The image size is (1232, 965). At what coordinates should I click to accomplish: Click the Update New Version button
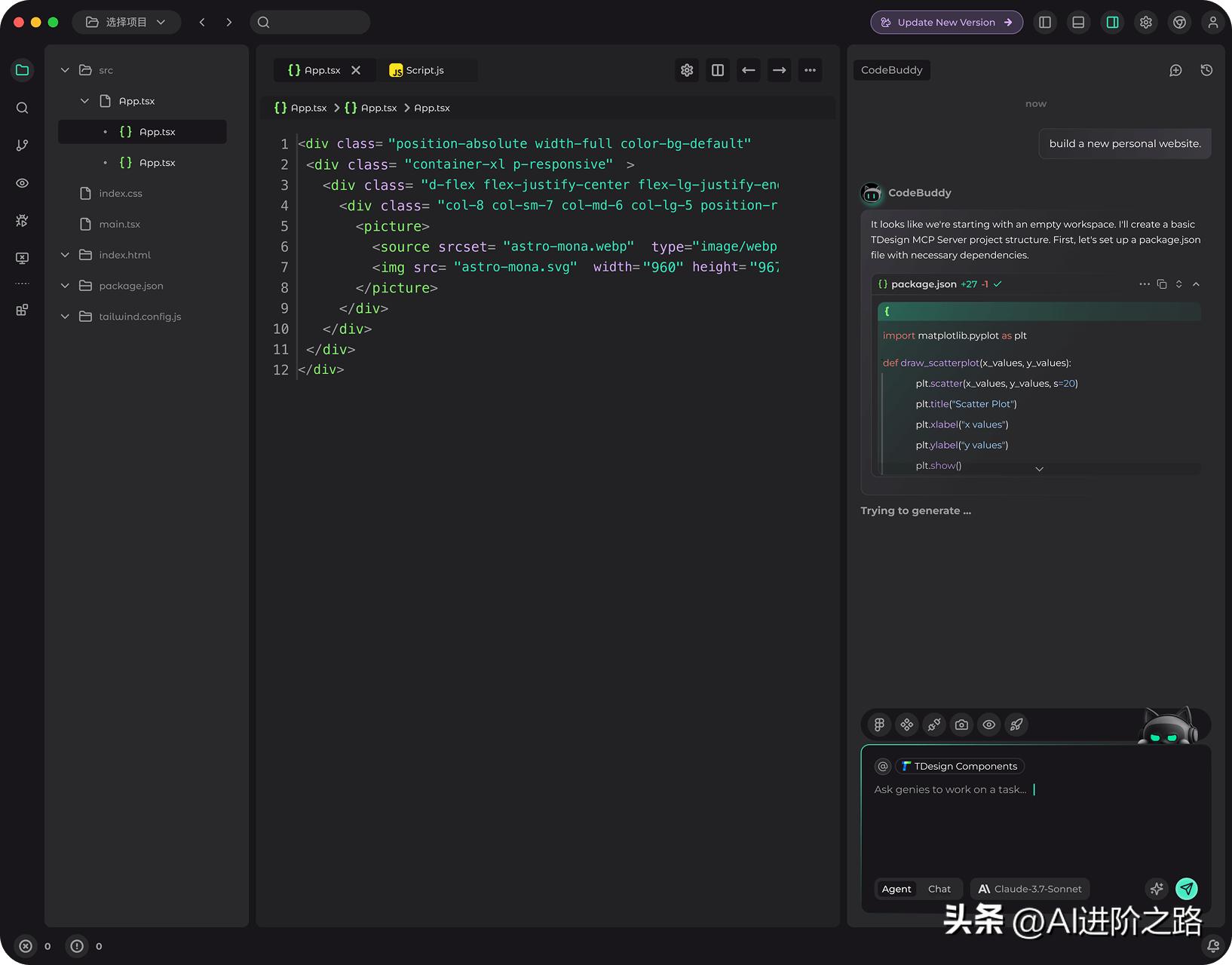click(946, 22)
